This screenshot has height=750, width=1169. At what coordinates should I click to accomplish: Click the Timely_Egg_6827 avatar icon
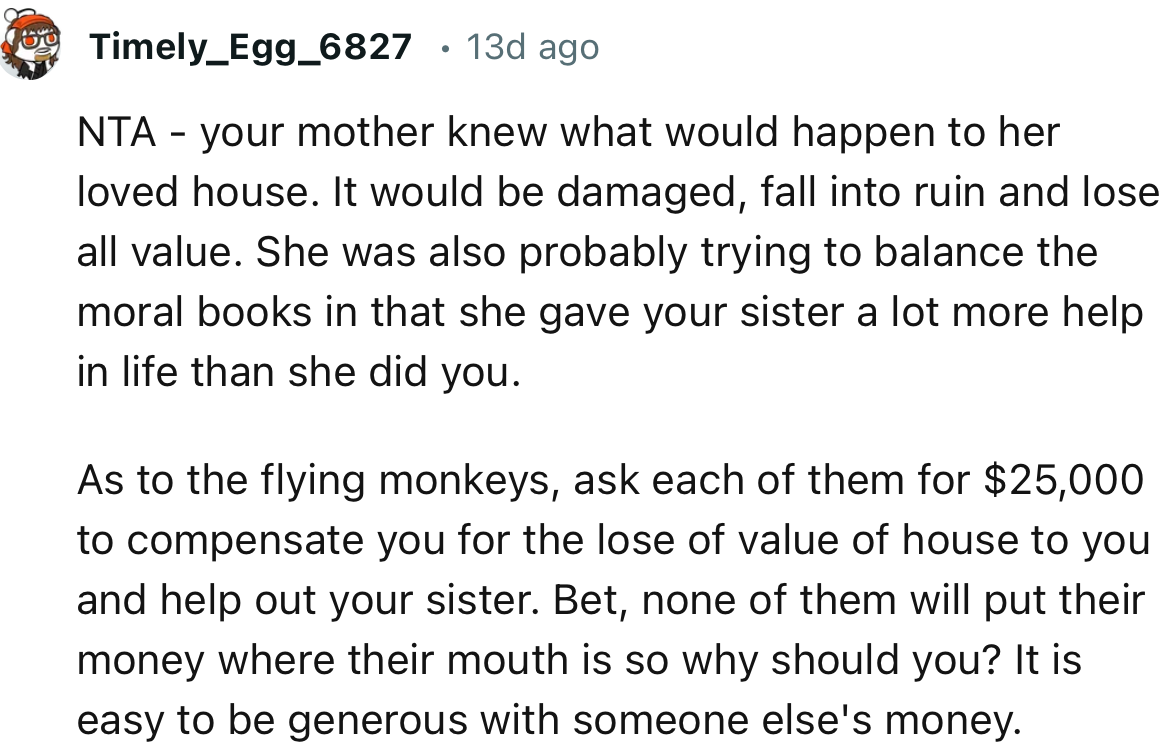point(28,47)
